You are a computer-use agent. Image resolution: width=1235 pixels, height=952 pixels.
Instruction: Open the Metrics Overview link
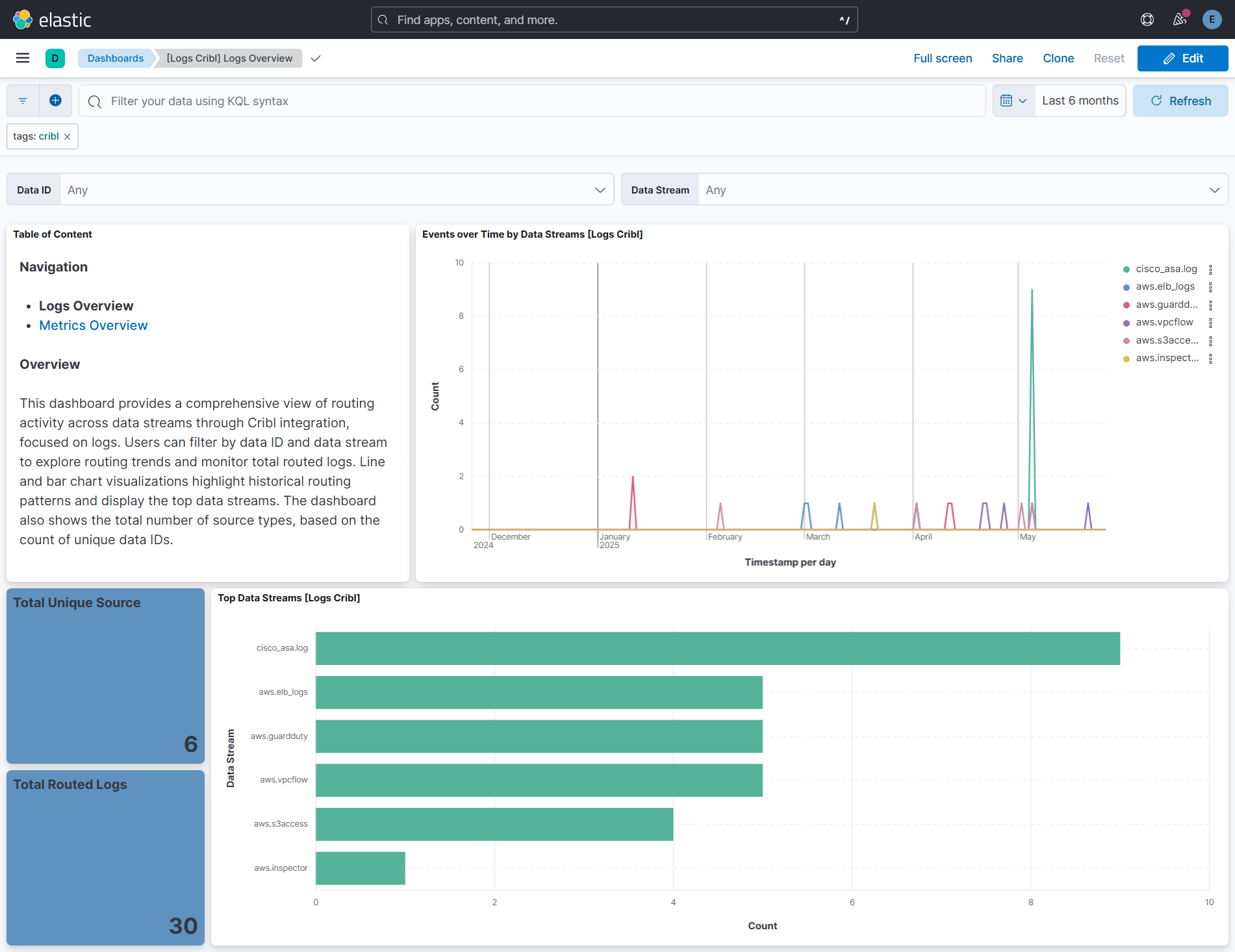tap(93, 325)
